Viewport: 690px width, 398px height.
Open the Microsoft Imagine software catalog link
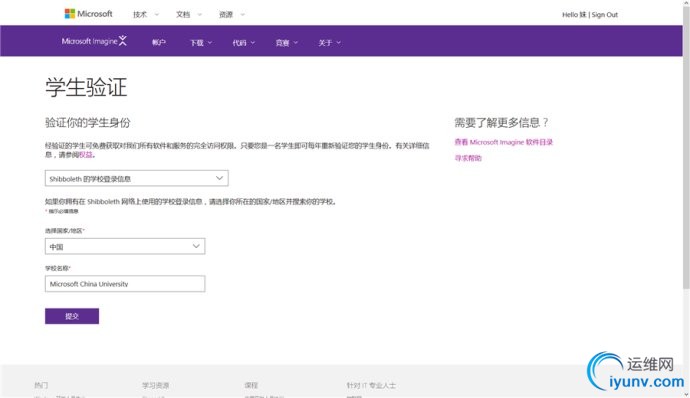point(503,142)
